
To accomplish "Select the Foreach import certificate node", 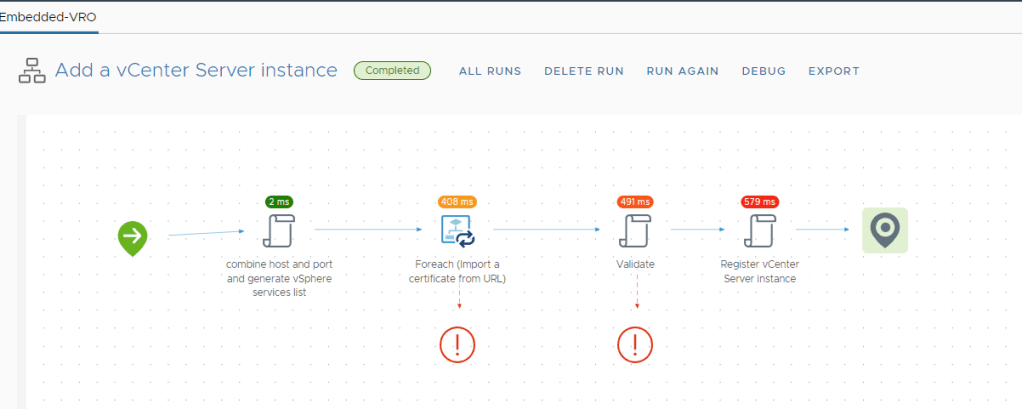I will click(x=457, y=231).
